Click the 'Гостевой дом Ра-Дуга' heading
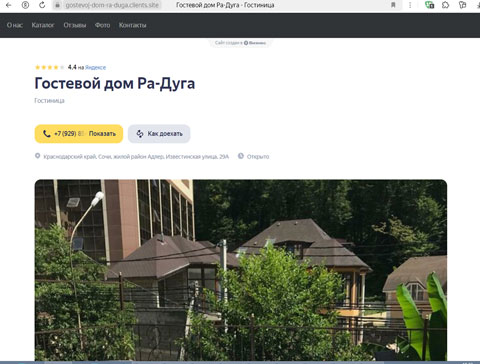Viewport: 480px width, 364px height. tap(115, 83)
